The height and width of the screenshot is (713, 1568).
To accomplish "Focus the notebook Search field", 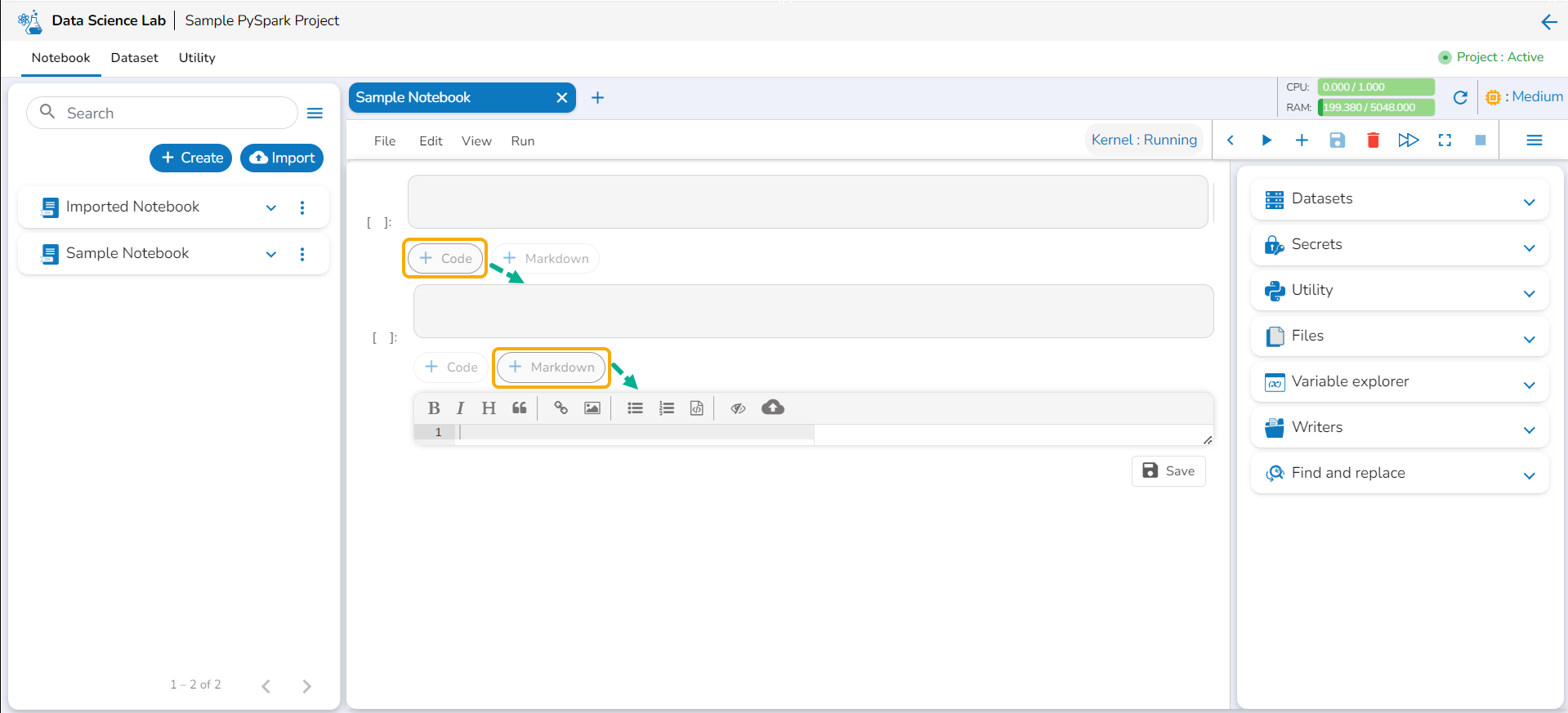I will (x=162, y=113).
